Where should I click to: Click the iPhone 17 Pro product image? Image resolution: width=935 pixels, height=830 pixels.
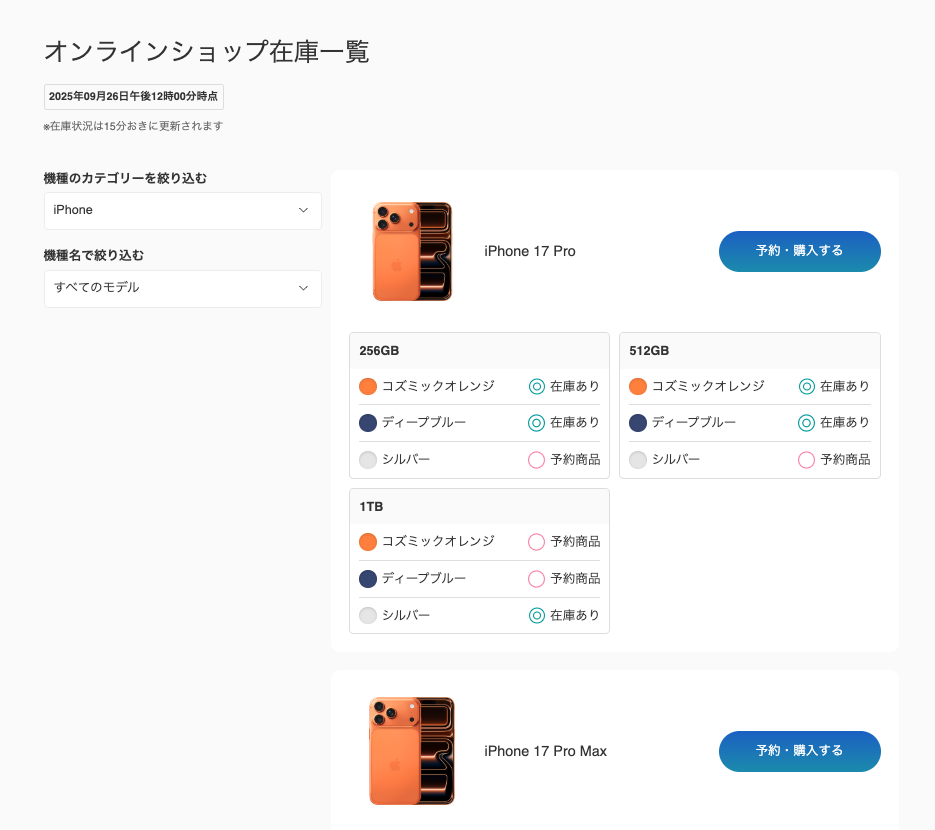412,251
